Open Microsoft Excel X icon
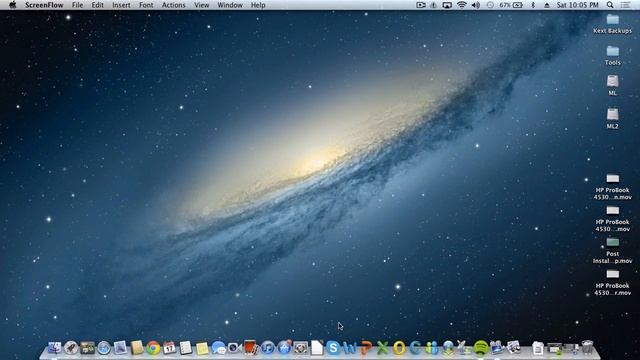Screen dimensions: 640x360 point(382,348)
